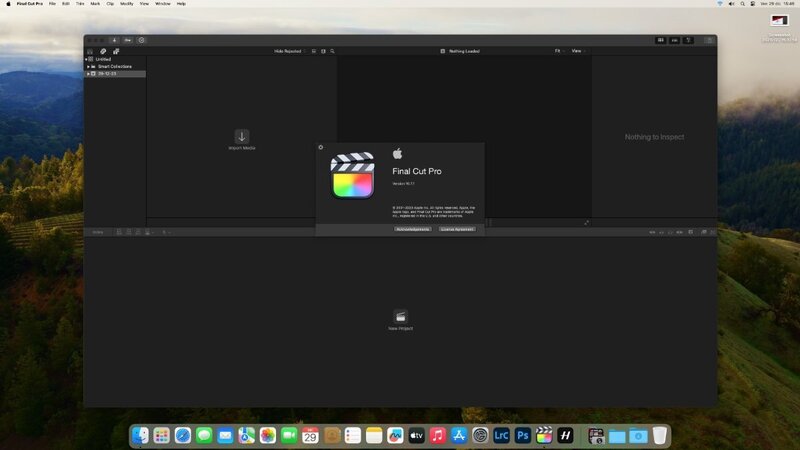Open App Store from the Dock
The width and height of the screenshot is (800, 450).
coord(459,436)
